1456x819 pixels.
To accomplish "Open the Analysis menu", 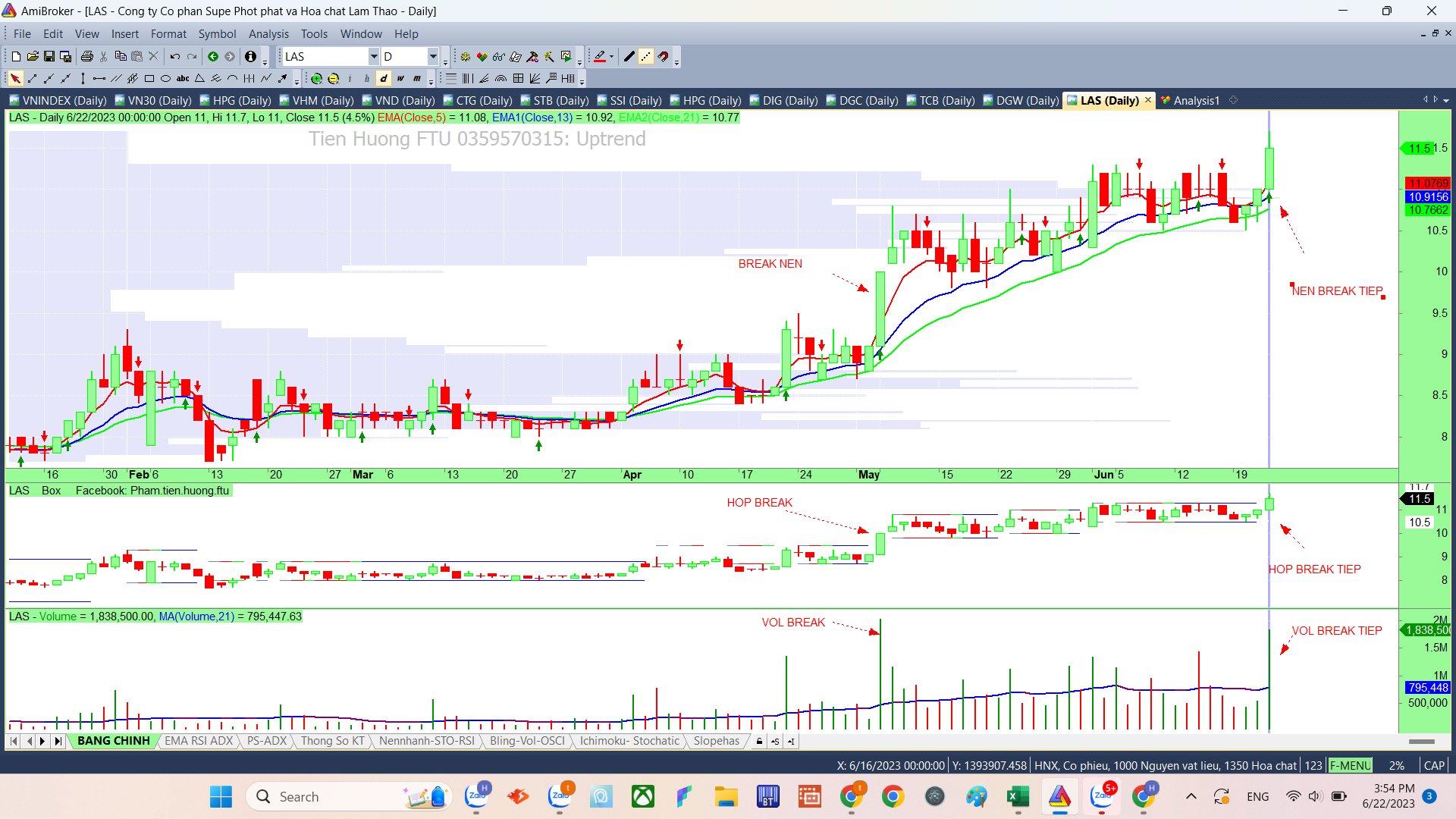I will click(268, 34).
